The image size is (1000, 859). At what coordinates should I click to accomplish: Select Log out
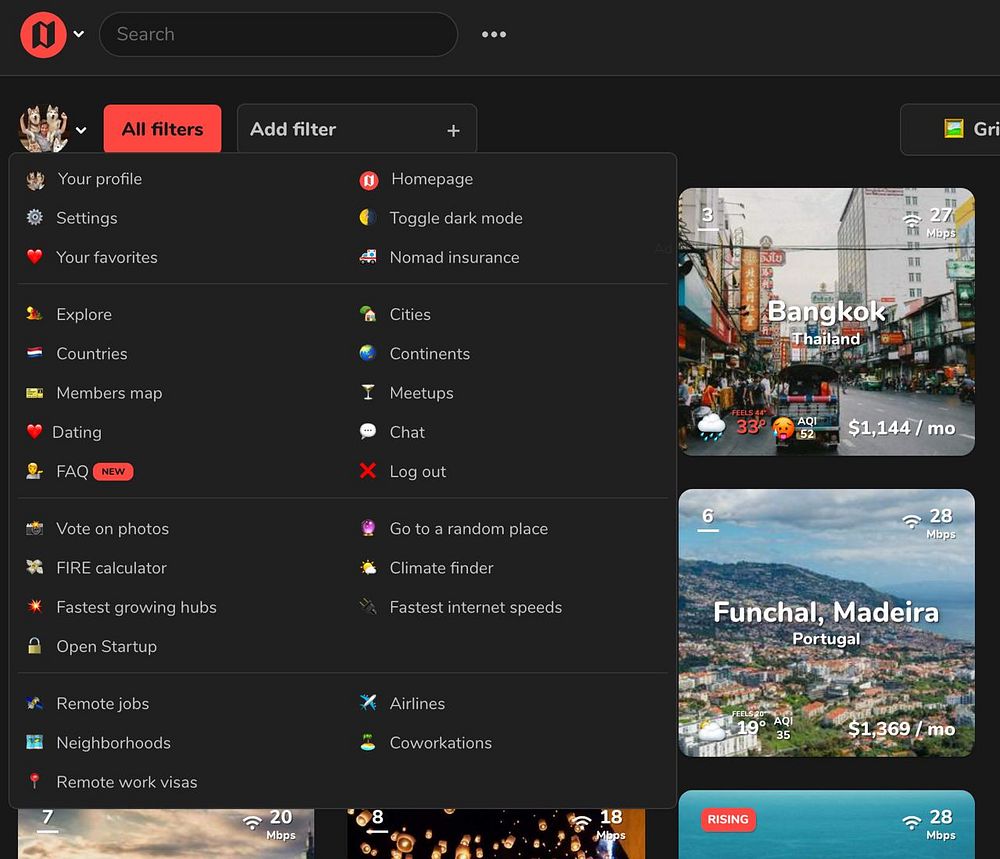418,471
